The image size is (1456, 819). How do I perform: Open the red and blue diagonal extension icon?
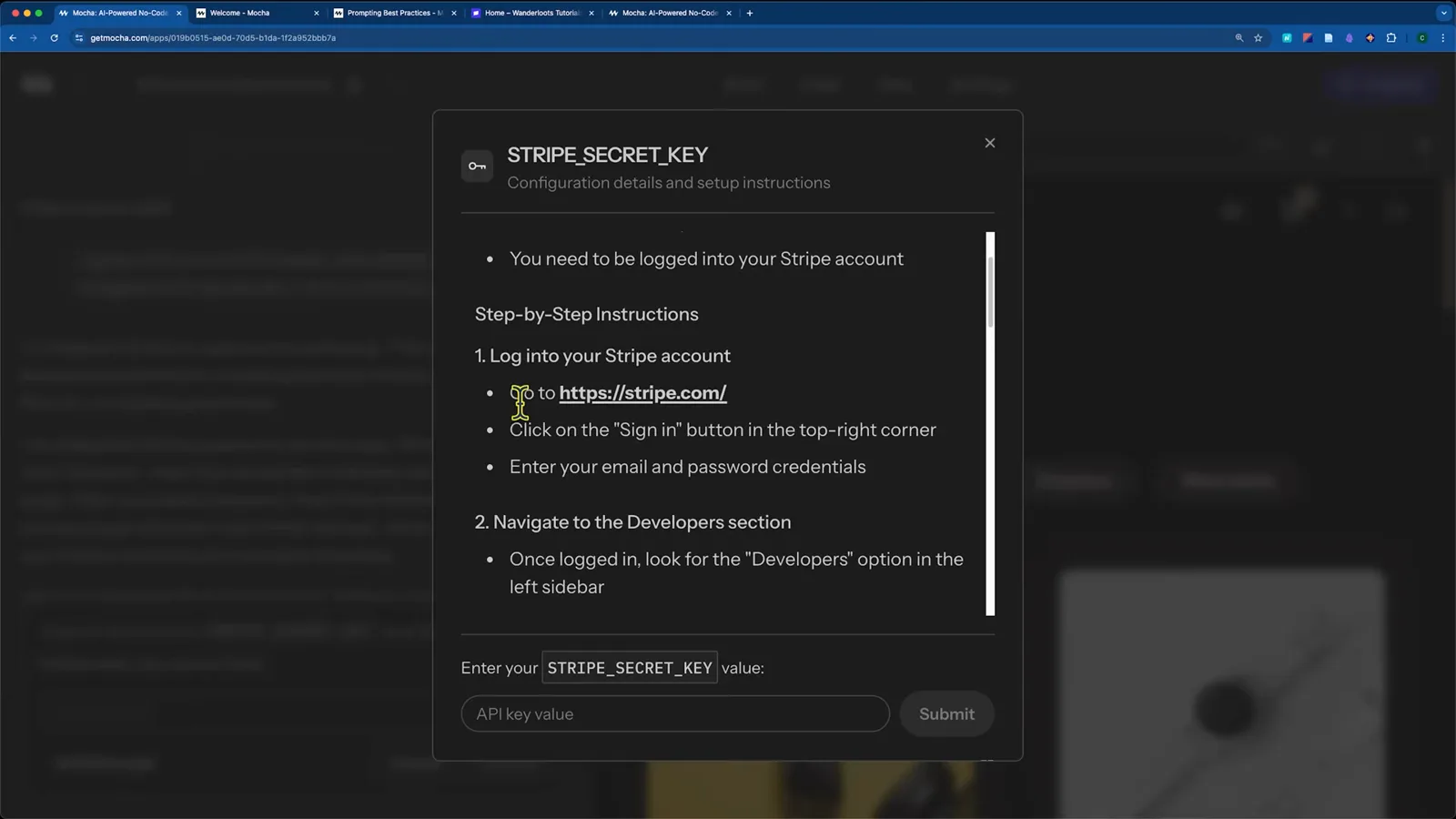(x=1308, y=38)
